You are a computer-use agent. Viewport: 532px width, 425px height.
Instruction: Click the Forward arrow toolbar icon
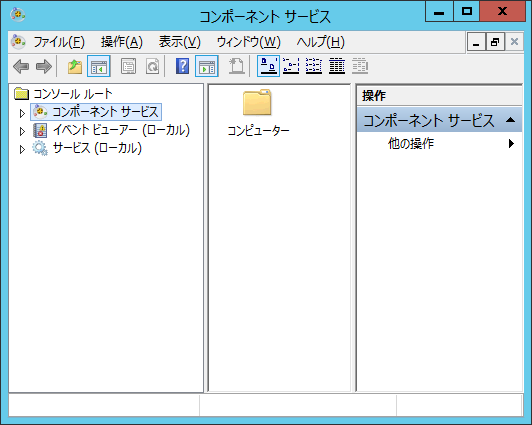pos(44,66)
